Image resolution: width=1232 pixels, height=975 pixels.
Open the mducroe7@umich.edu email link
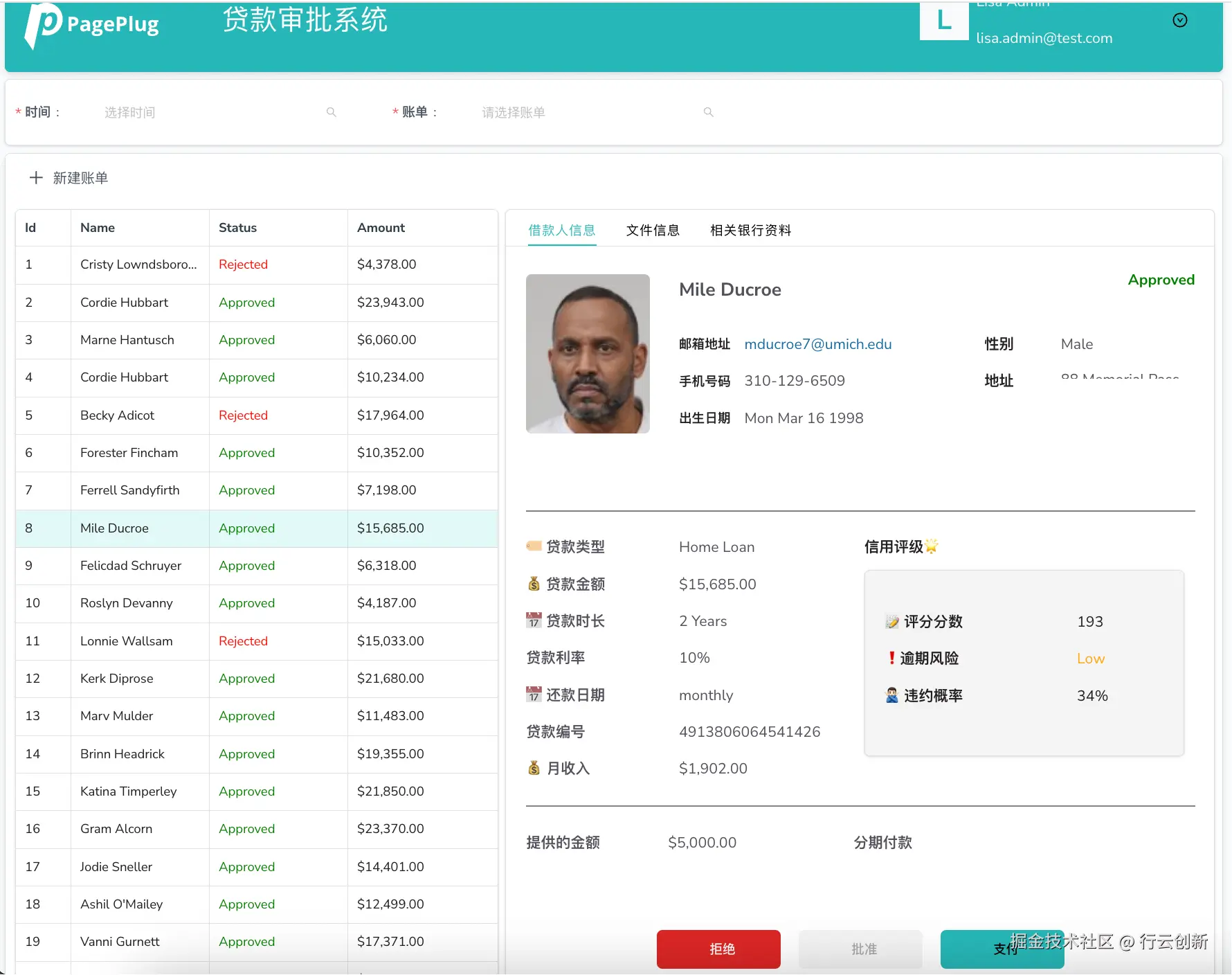(x=817, y=344)
